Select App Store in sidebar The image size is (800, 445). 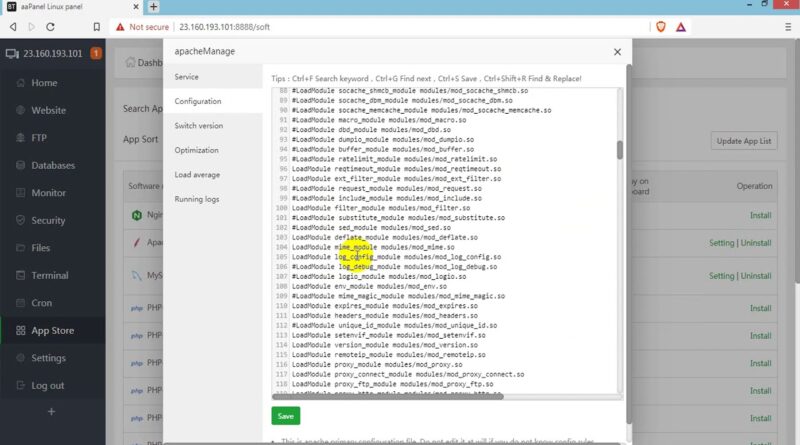(x=53, y=331)
